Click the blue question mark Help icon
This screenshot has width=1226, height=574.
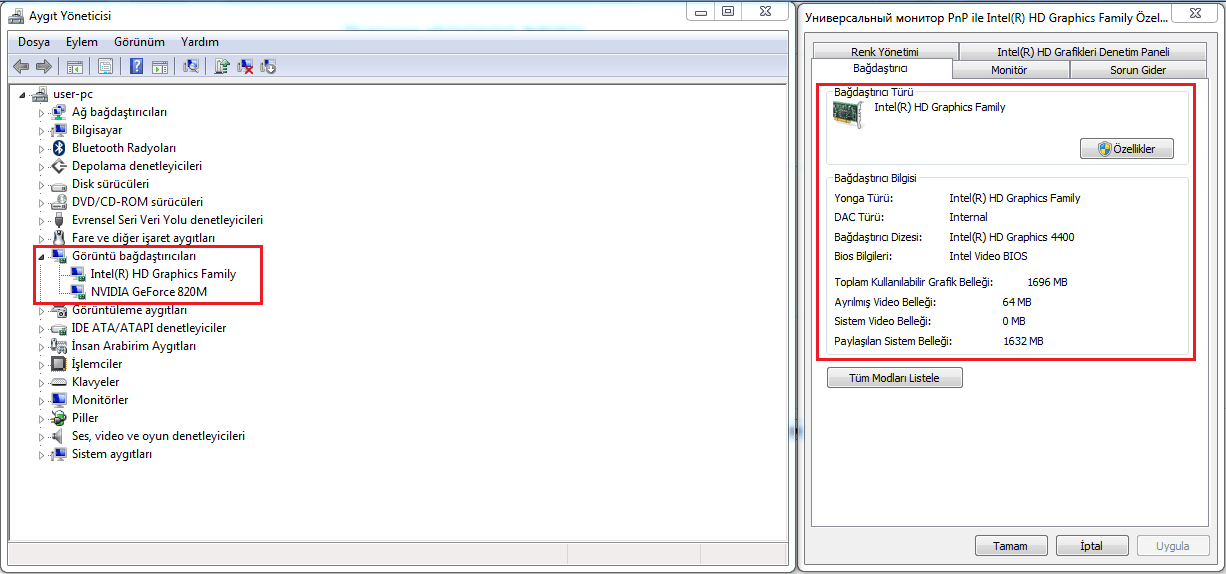tap(136, 66)
